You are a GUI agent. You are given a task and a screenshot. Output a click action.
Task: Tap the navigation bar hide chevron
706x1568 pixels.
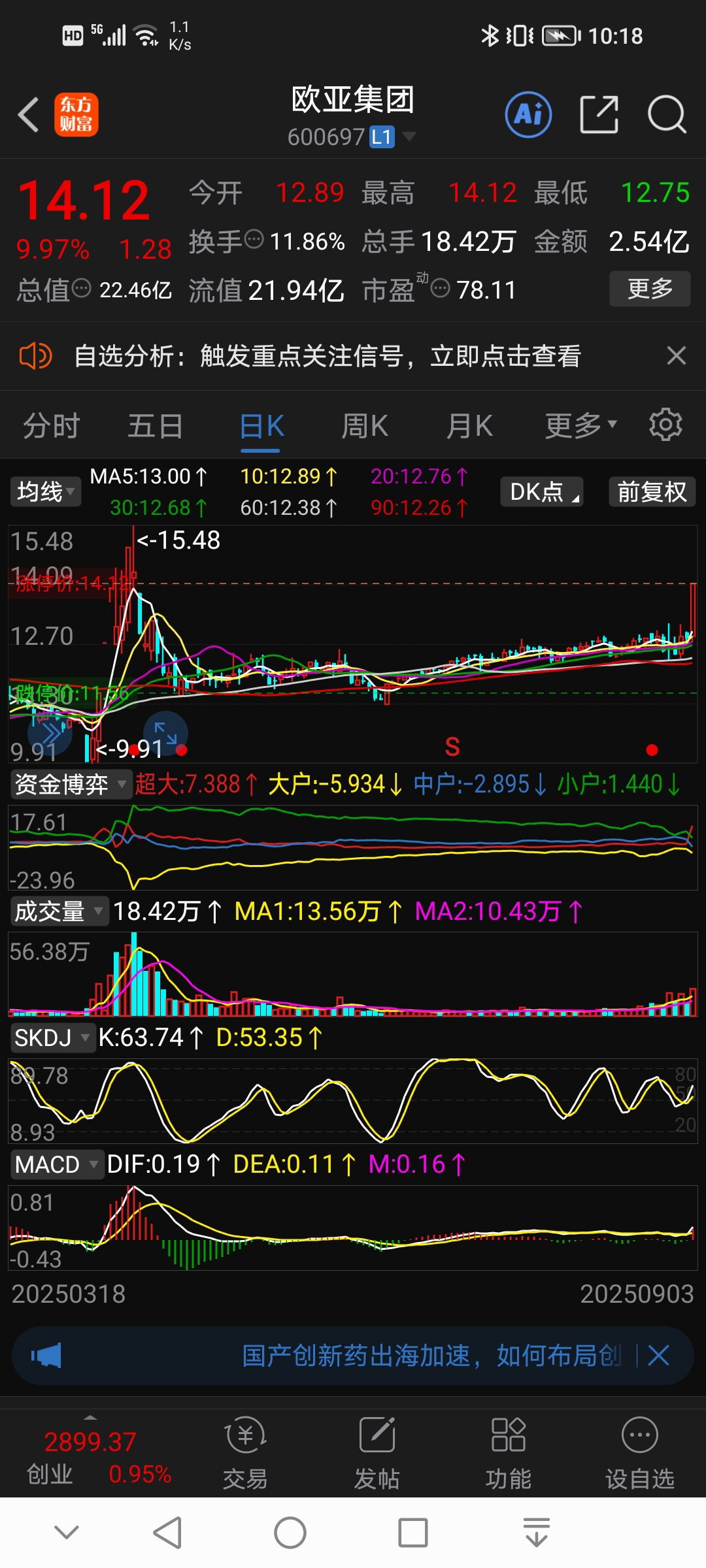67,1531
